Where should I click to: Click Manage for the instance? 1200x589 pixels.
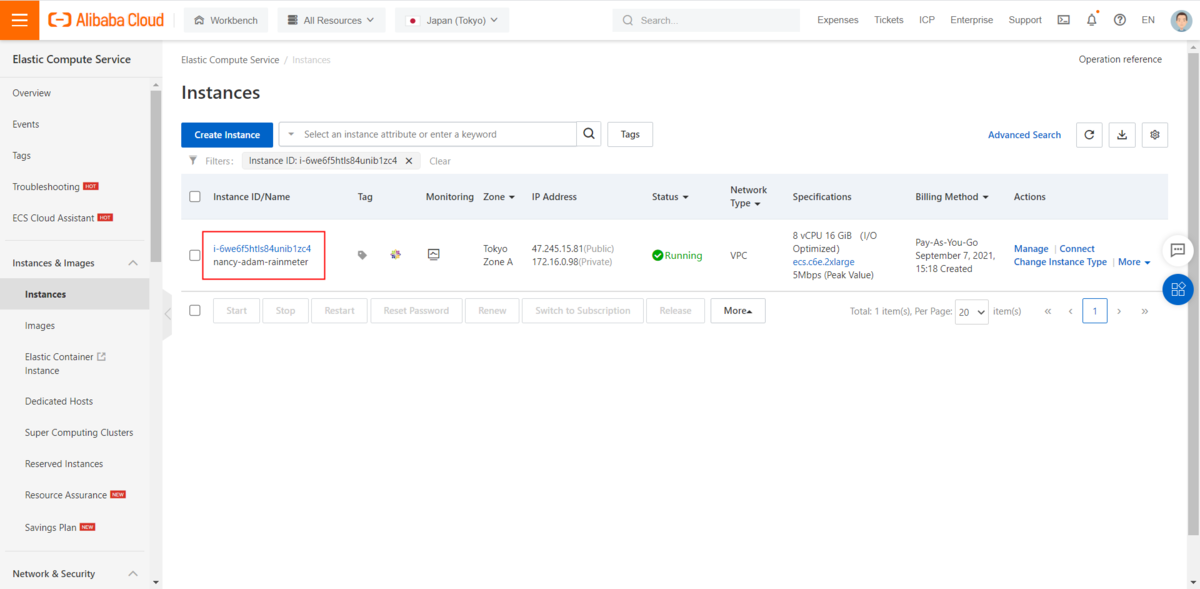pyautogui.click(x=1031, y=249)
